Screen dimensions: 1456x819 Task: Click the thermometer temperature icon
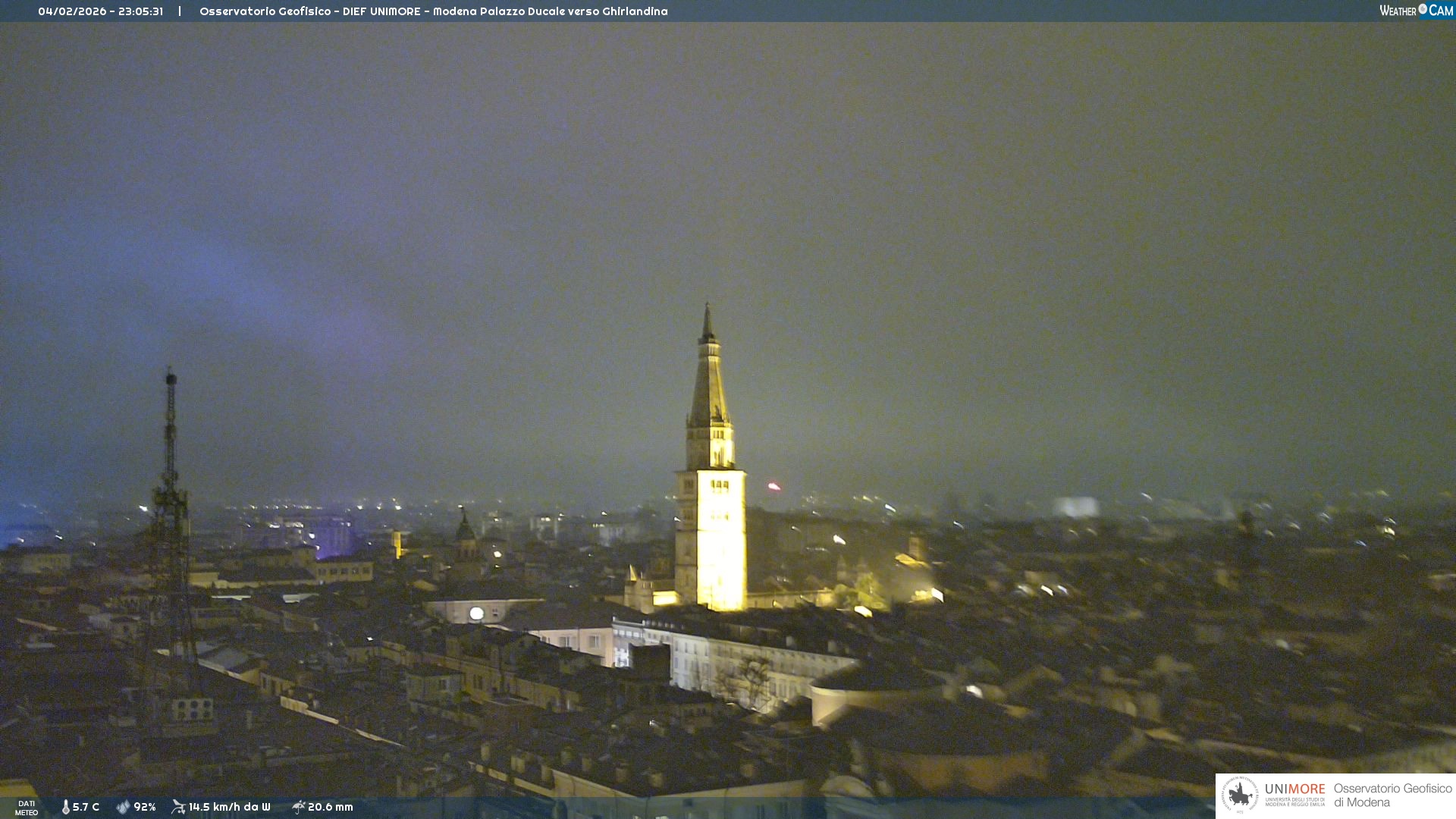tap(66, 808)
